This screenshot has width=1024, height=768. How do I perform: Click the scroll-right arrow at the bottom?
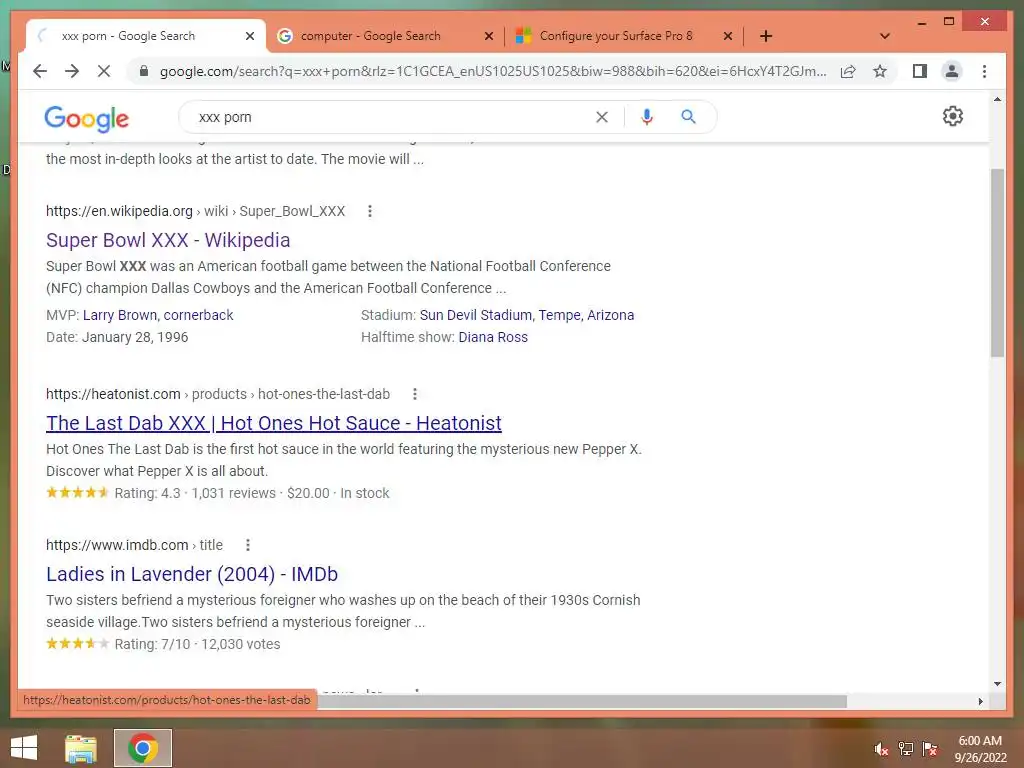(980, 701)
